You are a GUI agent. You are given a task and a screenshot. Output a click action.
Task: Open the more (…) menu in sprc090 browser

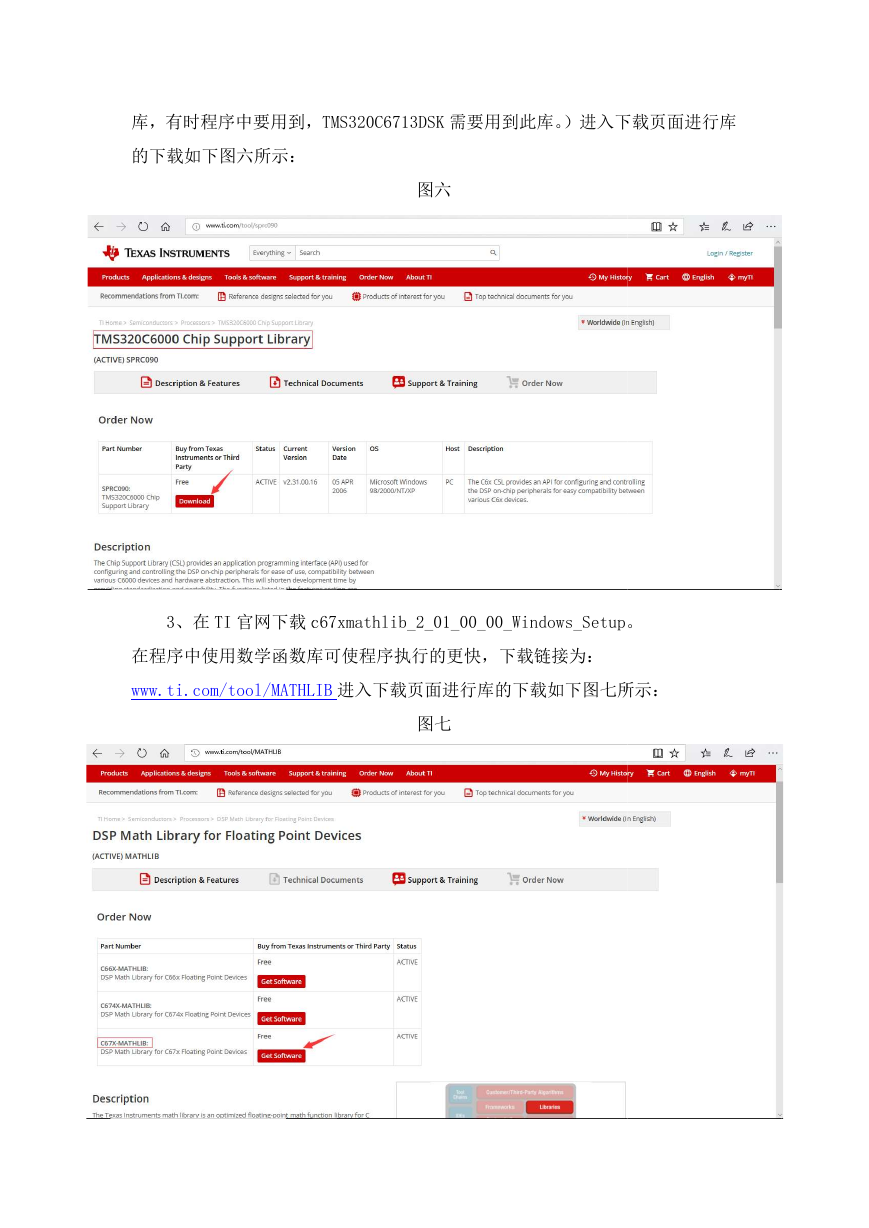(771, 227)
